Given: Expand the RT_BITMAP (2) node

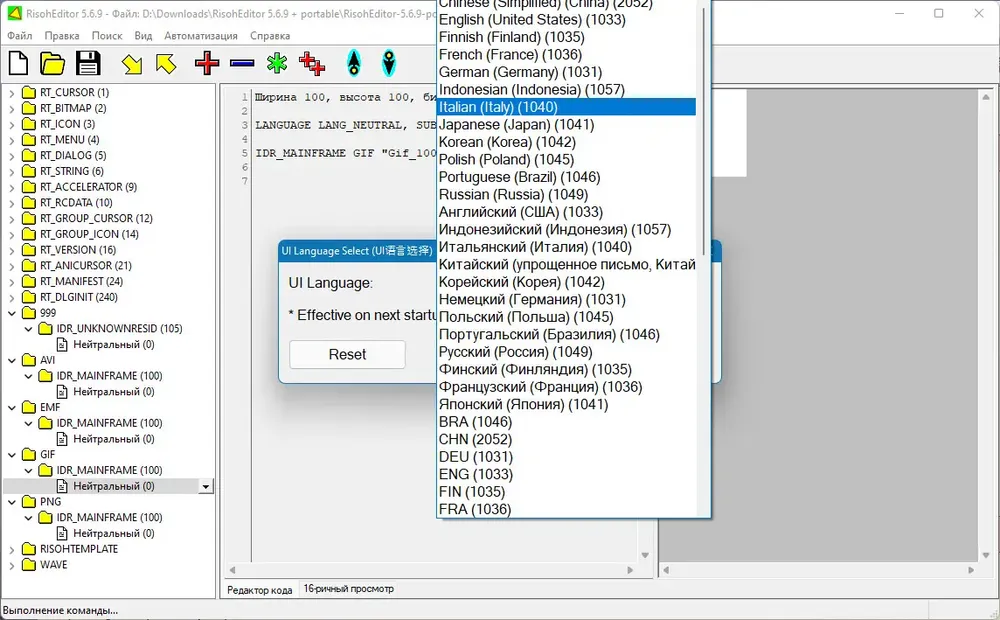Looking at the screenshot, I should click(x=11, y=108).
